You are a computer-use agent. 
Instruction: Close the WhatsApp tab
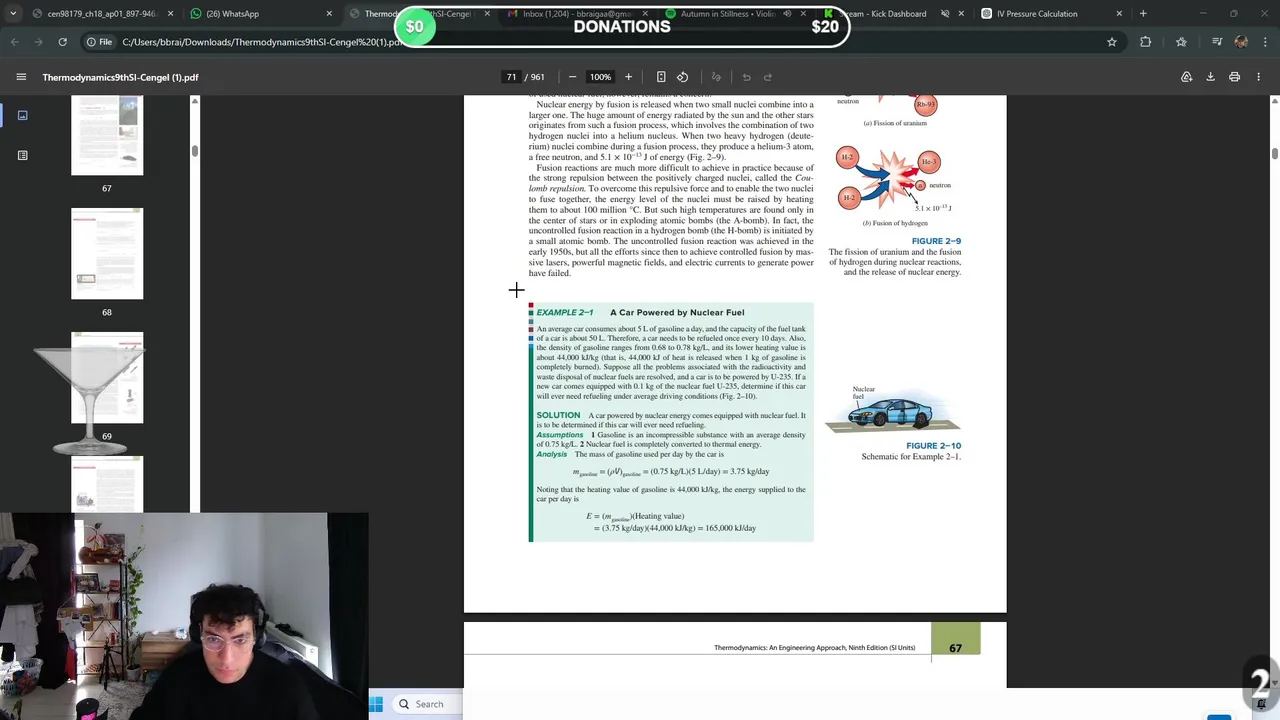coord(329,14)
